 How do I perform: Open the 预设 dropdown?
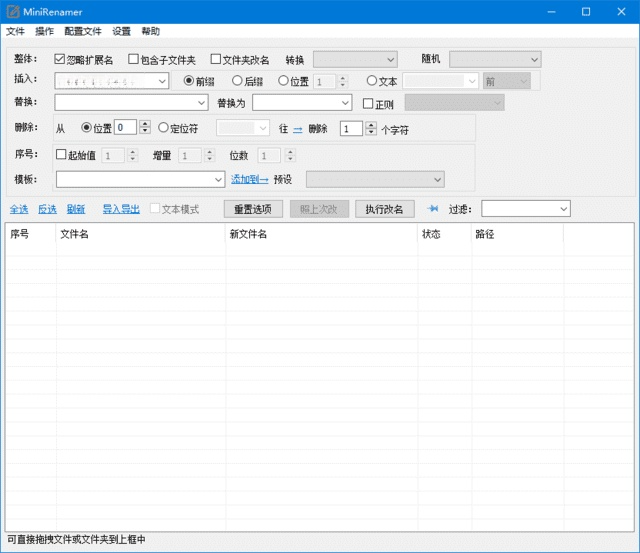point(375,180)
